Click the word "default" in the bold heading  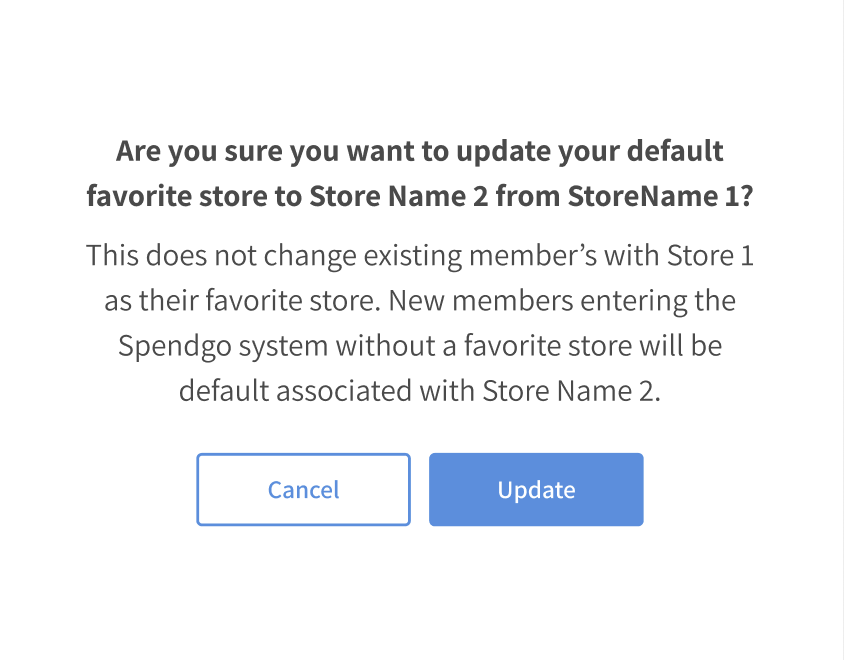click(x=674, y=152)
